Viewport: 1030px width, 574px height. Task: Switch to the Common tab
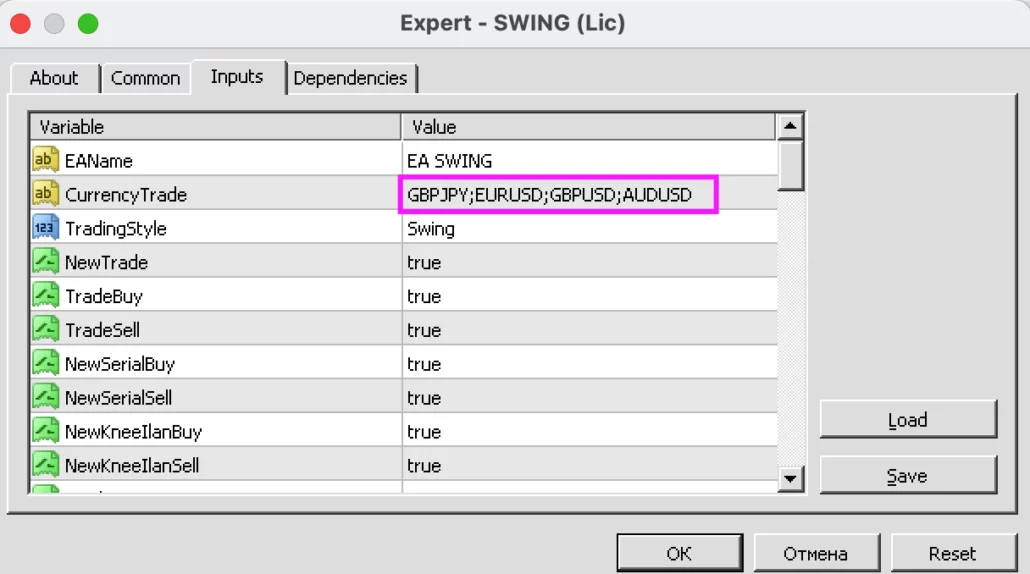click(x=145, y=78)
